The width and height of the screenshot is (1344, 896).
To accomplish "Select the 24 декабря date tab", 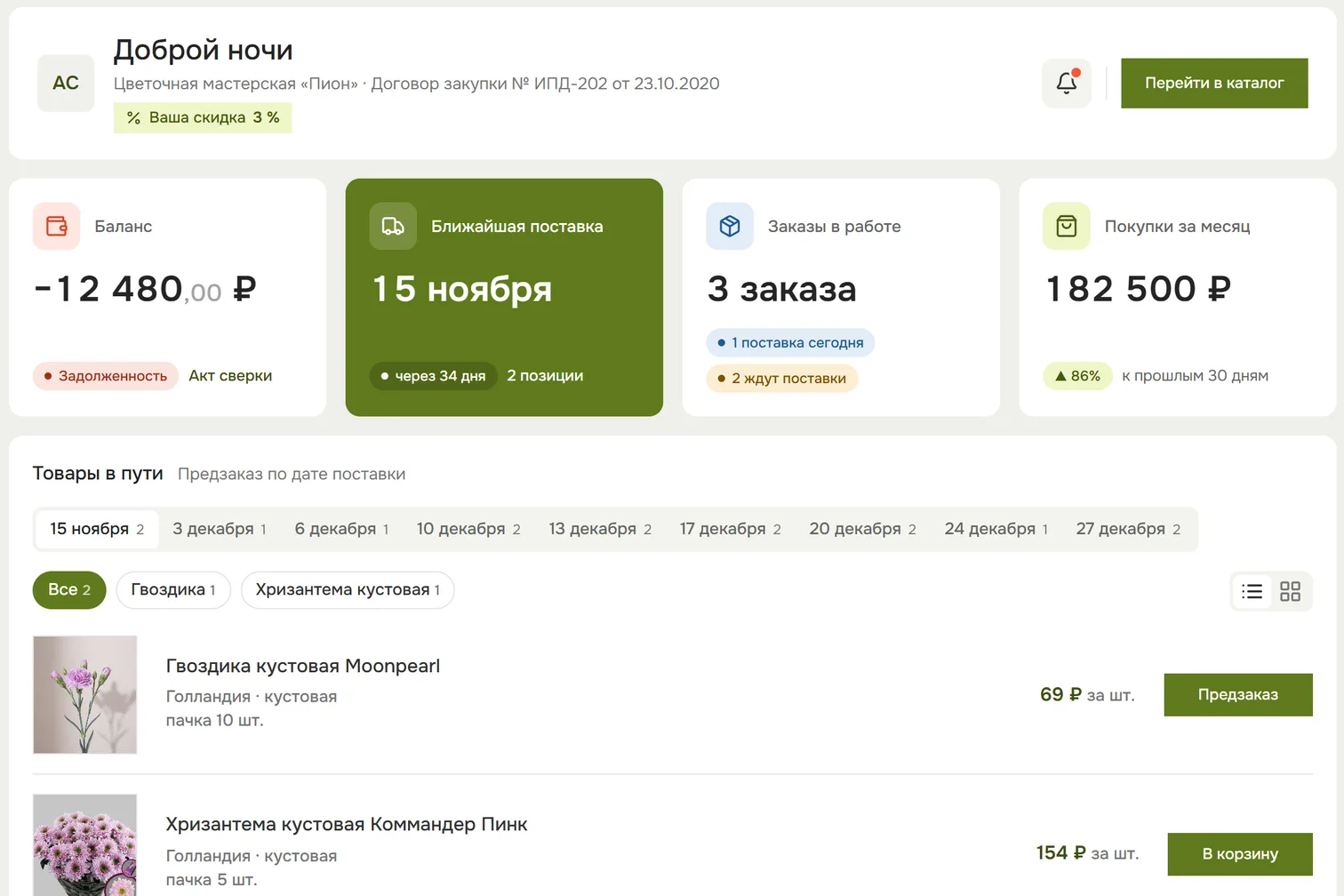I will click(996, 529).
